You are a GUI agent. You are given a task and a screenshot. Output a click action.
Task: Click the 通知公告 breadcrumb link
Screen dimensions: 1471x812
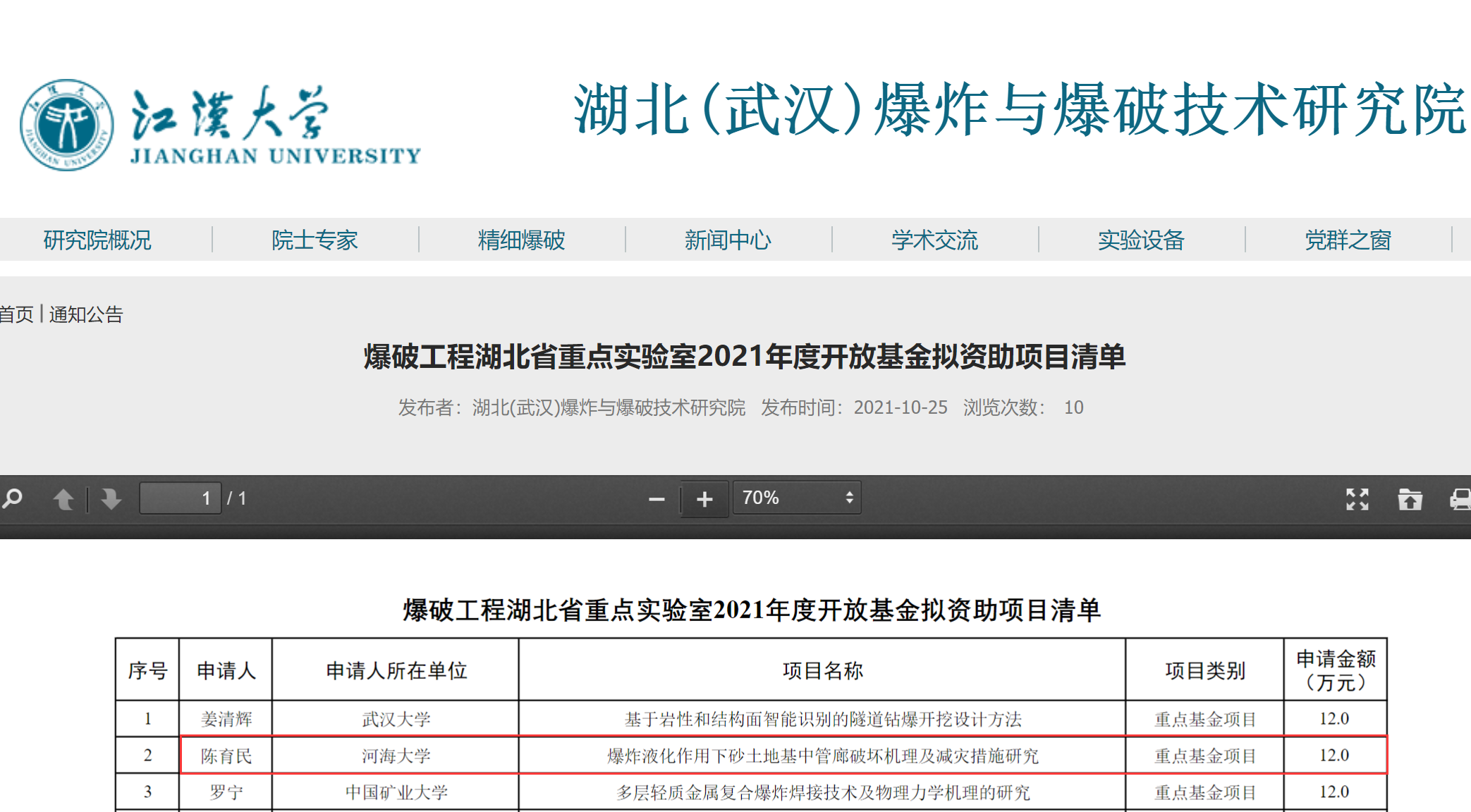(86, 314)
